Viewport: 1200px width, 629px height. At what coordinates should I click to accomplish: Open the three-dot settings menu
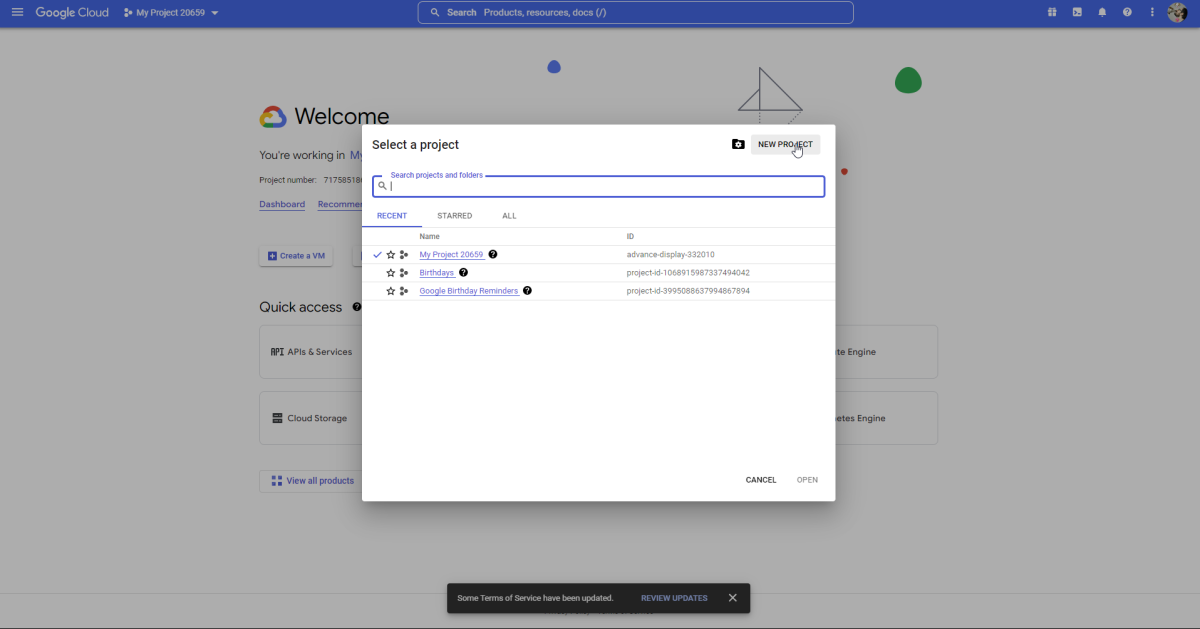click(1152, 12)
